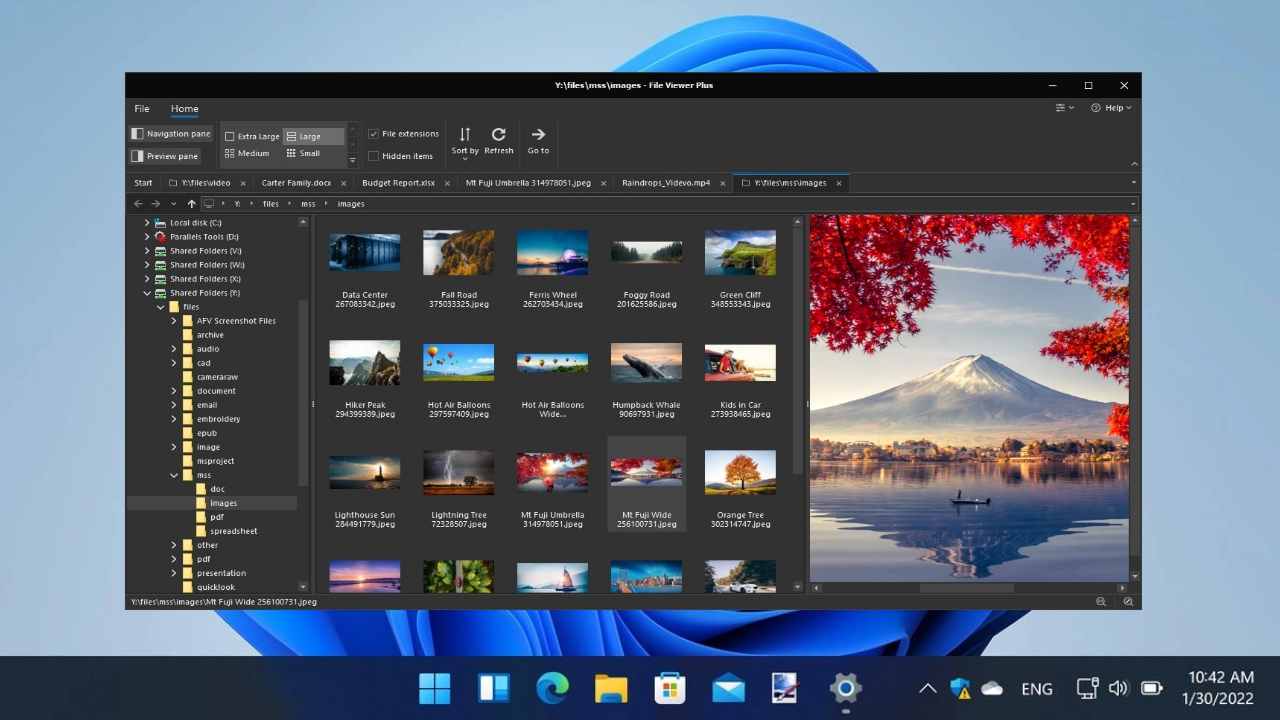Open the File menu
The height and width of the screenshot is (720, 1280).
click(x=142, y=109)
